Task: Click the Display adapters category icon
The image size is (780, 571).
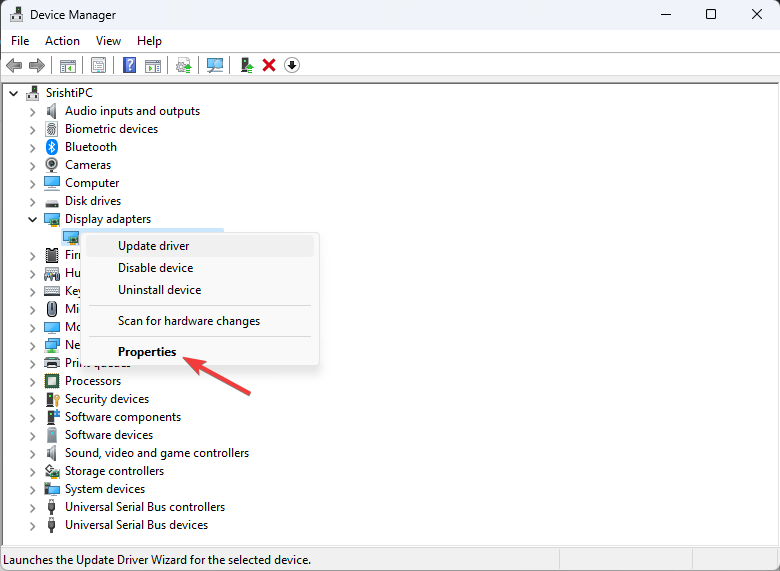Action: pos(52,219)
